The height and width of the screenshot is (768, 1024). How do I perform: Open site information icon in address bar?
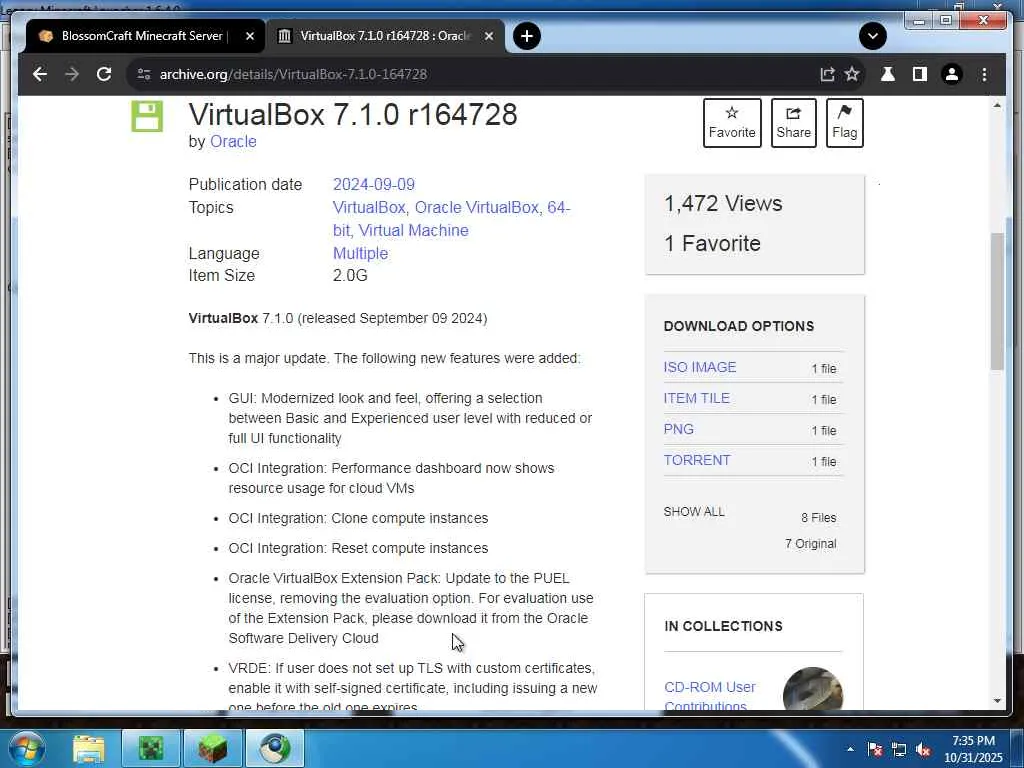click(x=144, y=74)
